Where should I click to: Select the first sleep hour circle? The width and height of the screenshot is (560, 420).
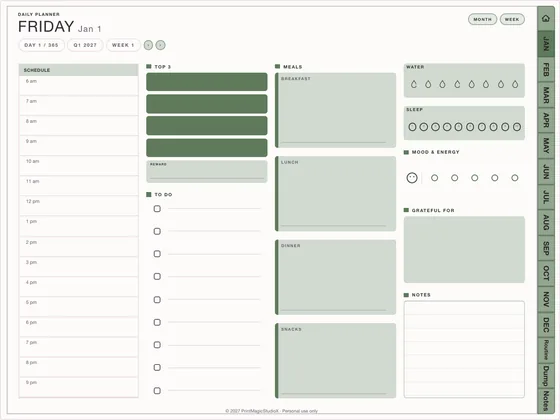pyautogui.click(x=412, y=127)
